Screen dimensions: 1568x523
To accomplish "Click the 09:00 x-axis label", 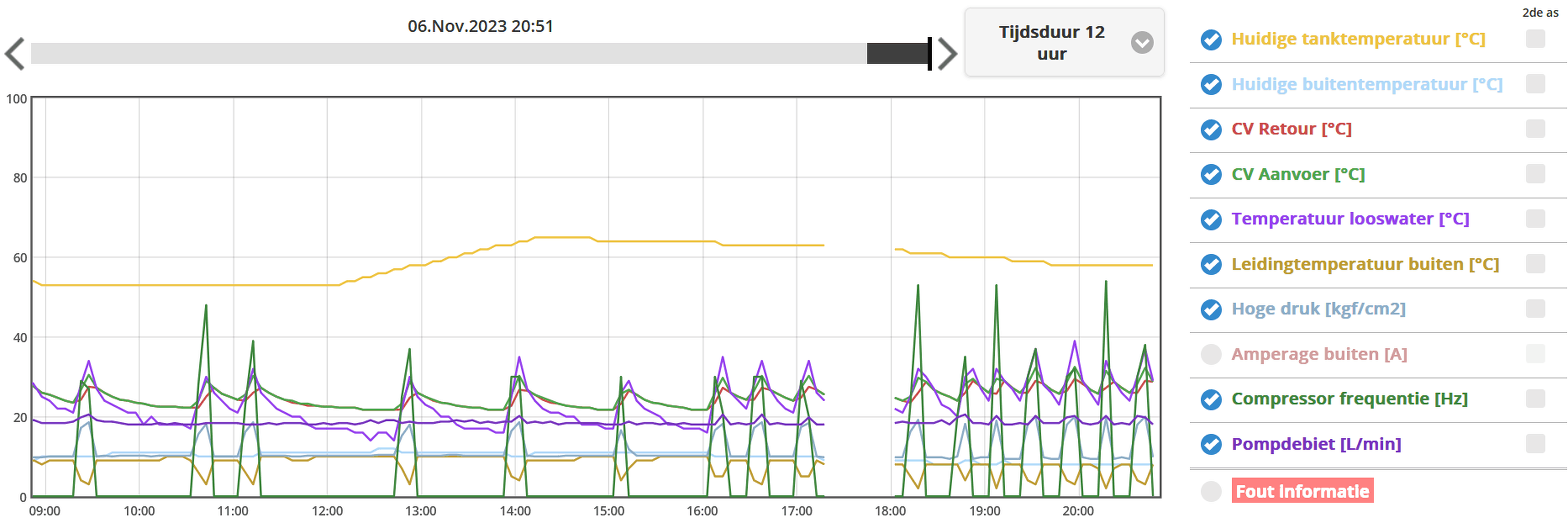I will 45,512.
